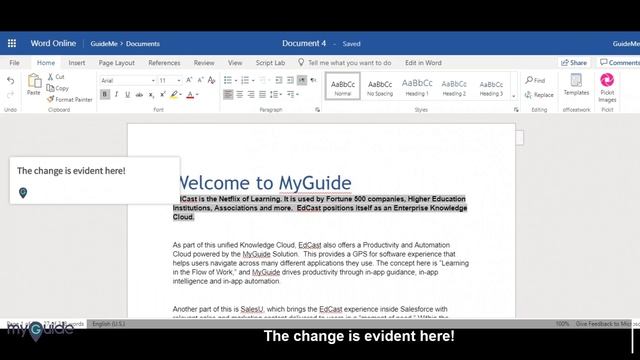Click the MyGuide pin in the tooltip

click(23, 193)
